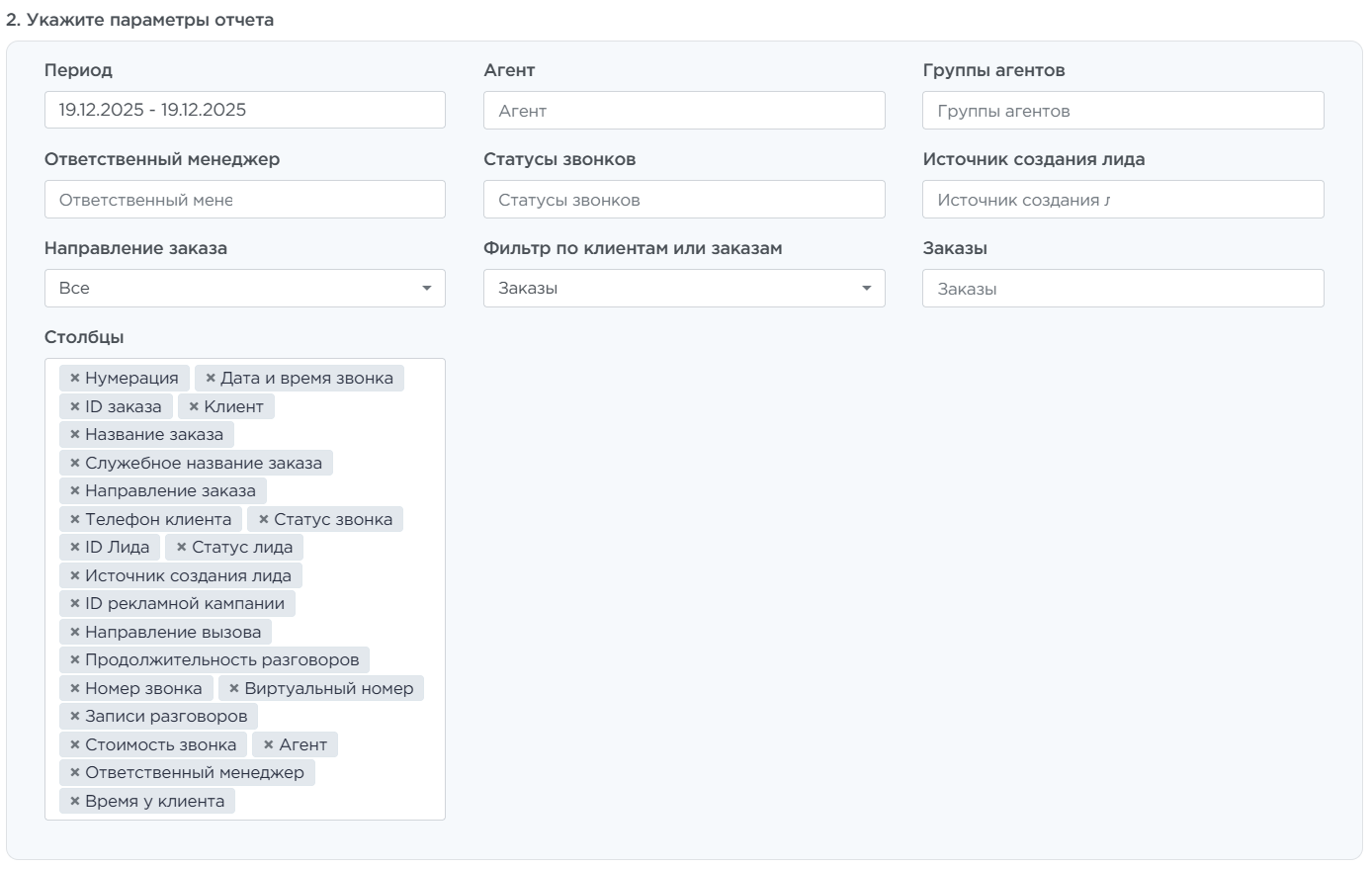Focus the Агент input field
Viewport: 1372px width, 869px height.
[x=683, y=111]
